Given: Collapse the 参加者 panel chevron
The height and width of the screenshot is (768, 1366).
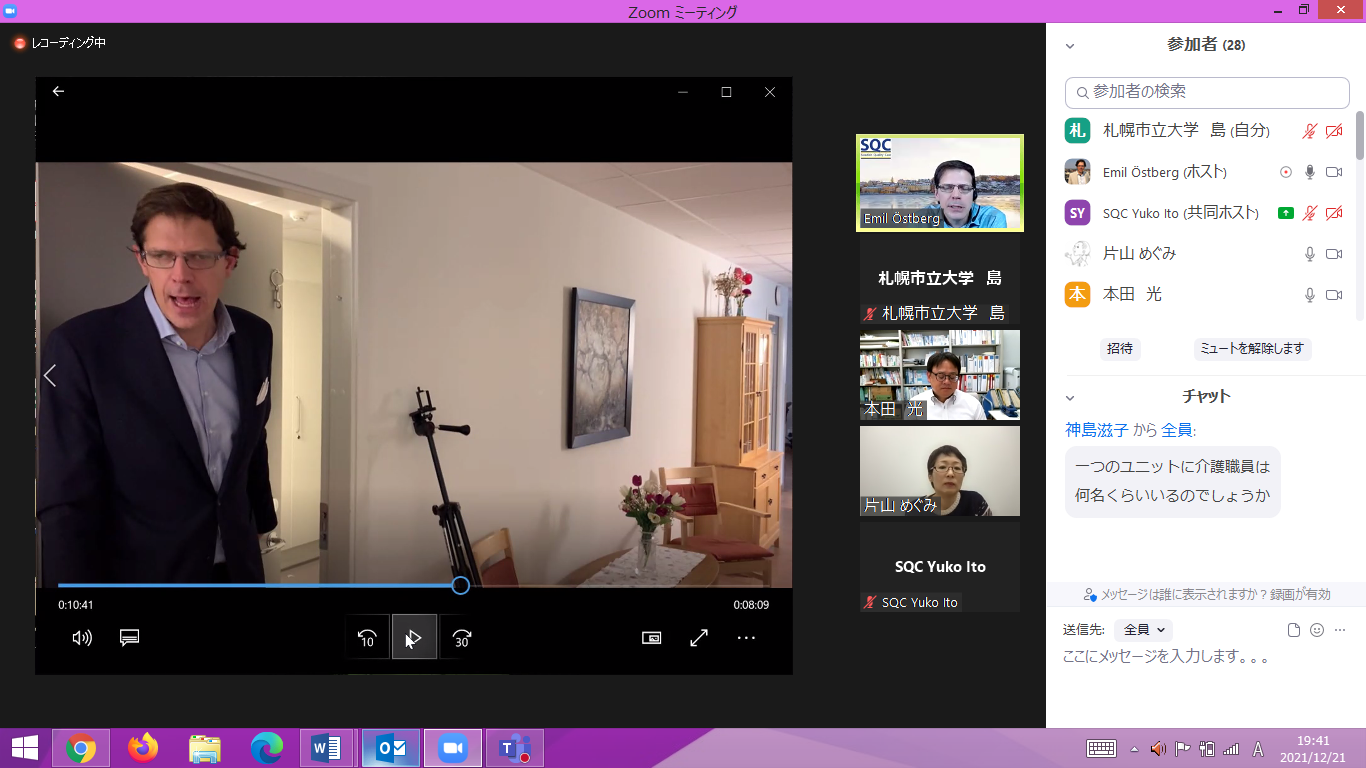Looking at the screenshot, I should (1070, 46).
